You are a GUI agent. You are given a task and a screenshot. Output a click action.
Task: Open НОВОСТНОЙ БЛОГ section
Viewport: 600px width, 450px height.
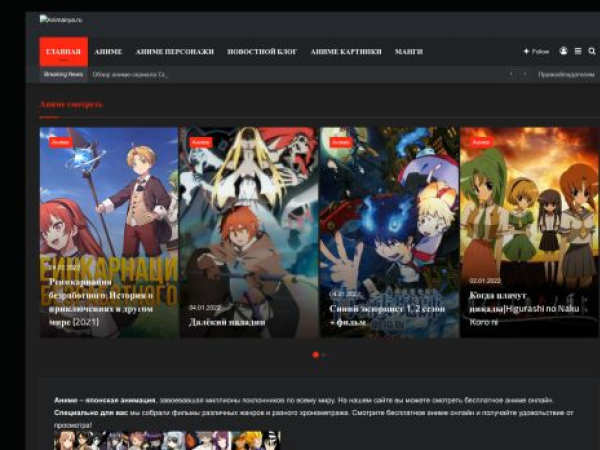(x=262, y=52)
